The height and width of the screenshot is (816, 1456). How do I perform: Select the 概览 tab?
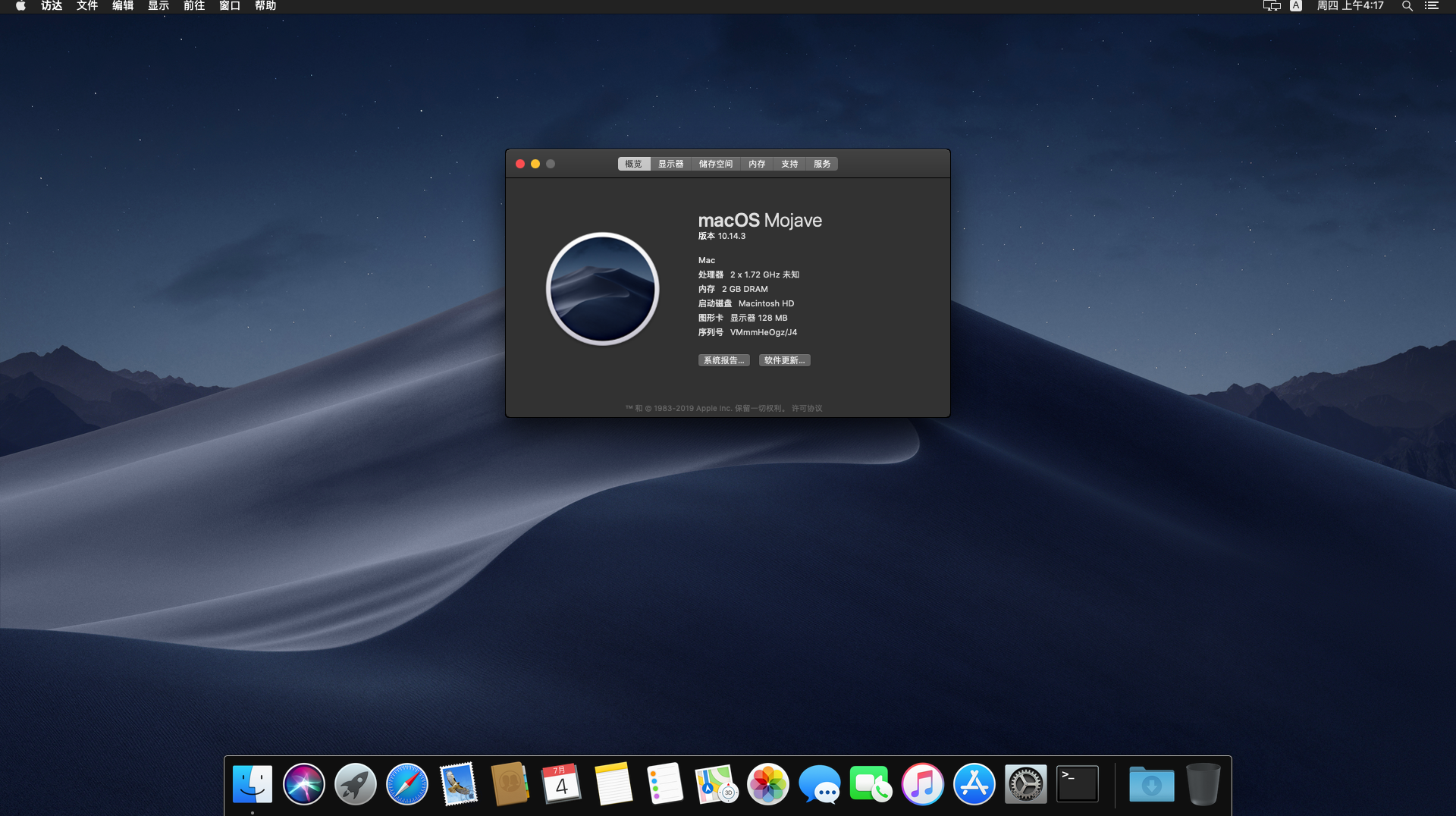click(x=634, y=164)
